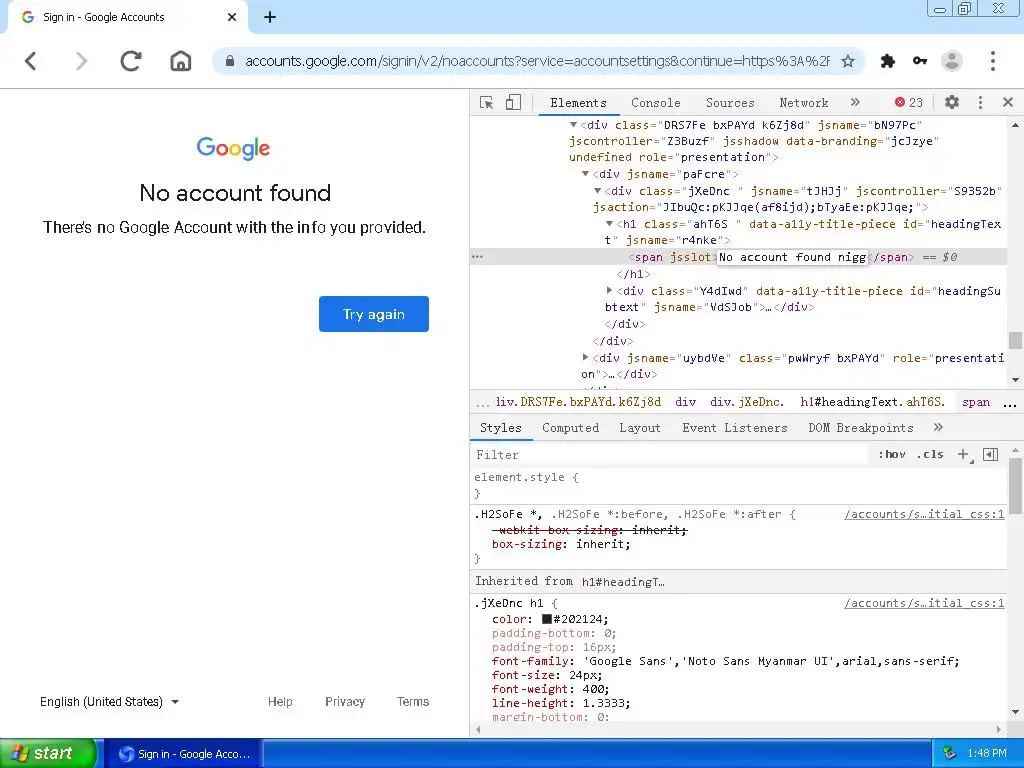Collapse the div jsname paFcre node

pos(586,174)
